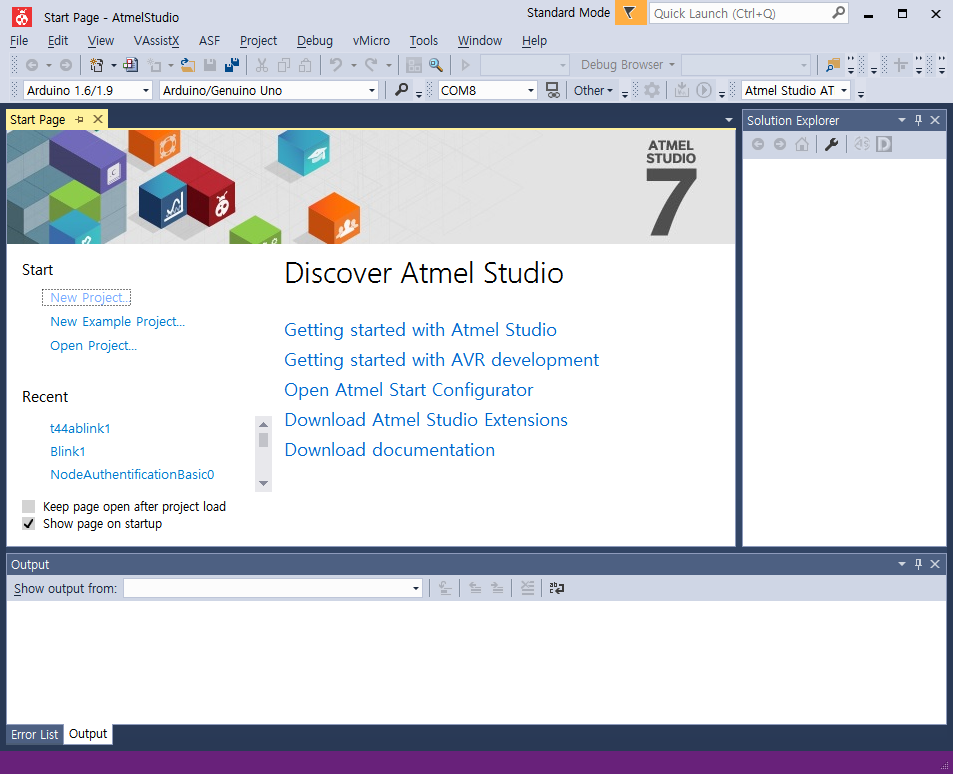
Task: Click the quick launch filter funnel icon
Action: pyautogui.click(x=630, y=13)
